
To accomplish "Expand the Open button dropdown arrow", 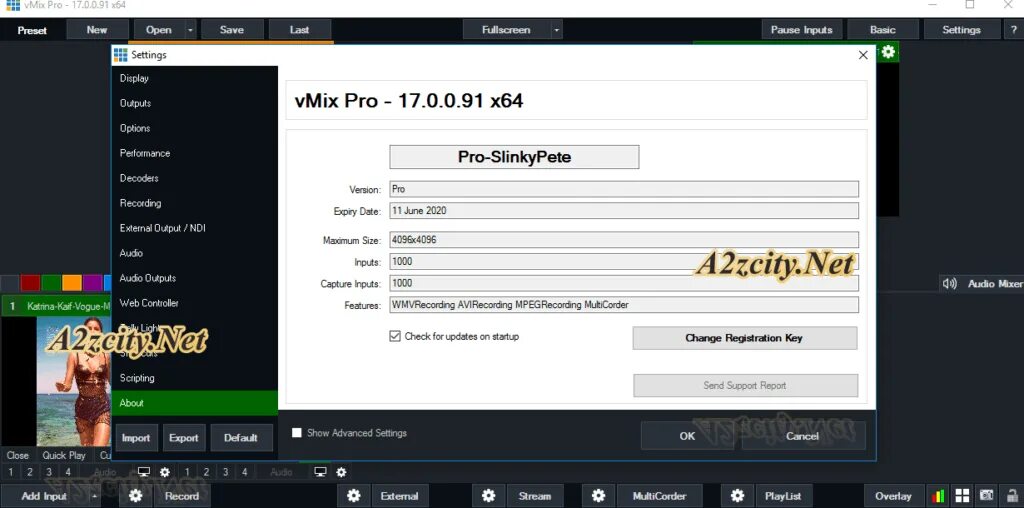I will click(x=190, y=29).
